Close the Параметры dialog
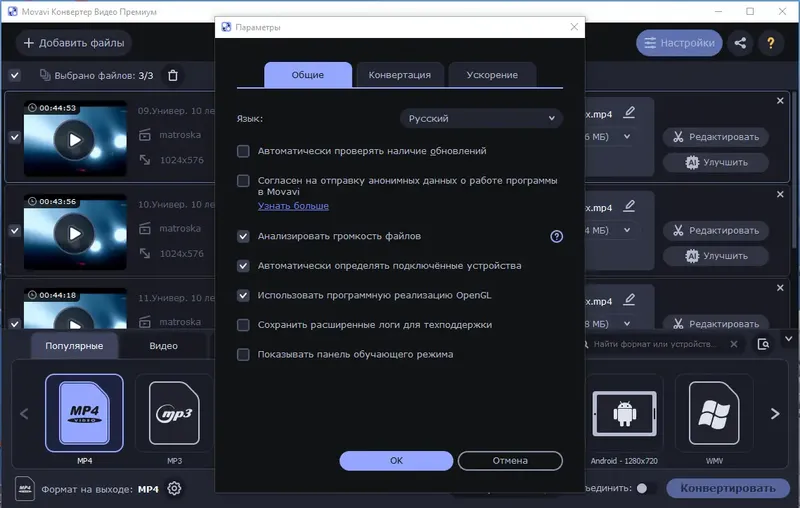This screenshot has height=508, width=800. (574, 27)
